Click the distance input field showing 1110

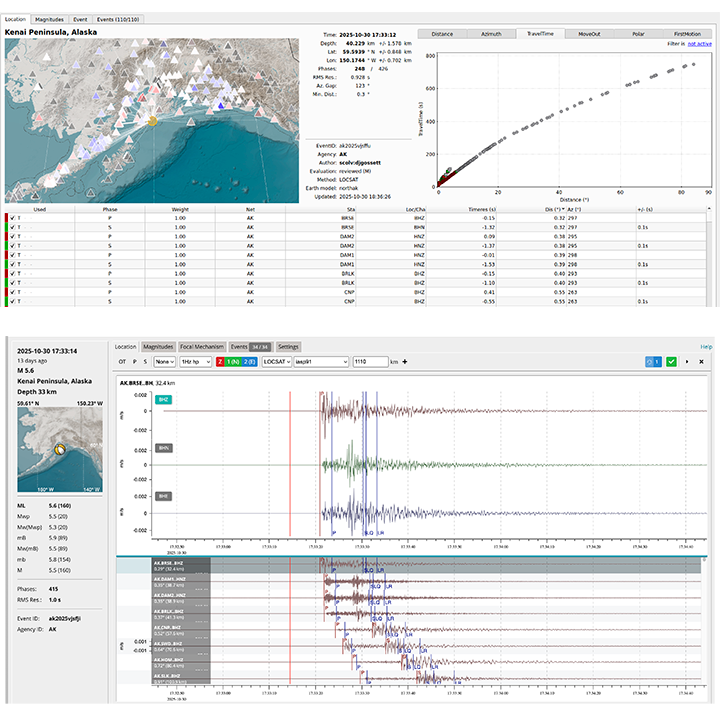click(369, 362)
